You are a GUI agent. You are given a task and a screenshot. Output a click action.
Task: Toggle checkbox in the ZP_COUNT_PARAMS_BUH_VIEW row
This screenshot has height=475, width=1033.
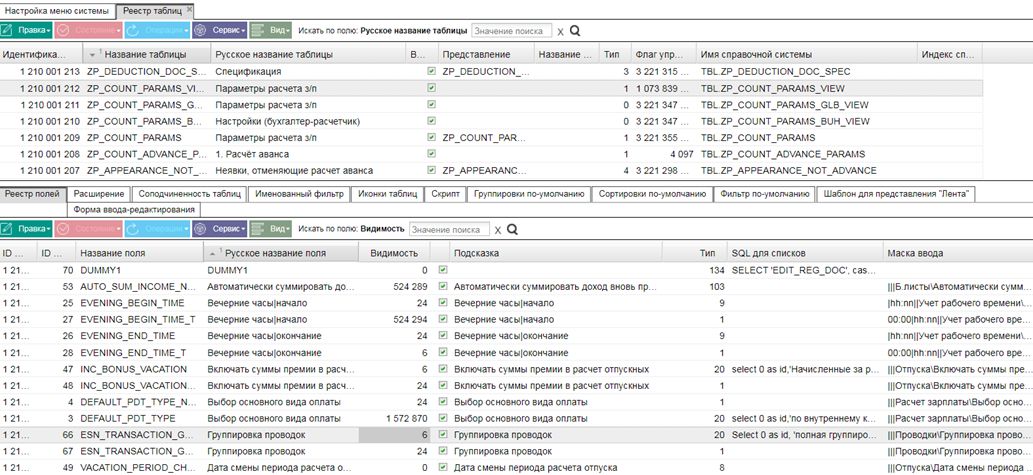[432, 121]
